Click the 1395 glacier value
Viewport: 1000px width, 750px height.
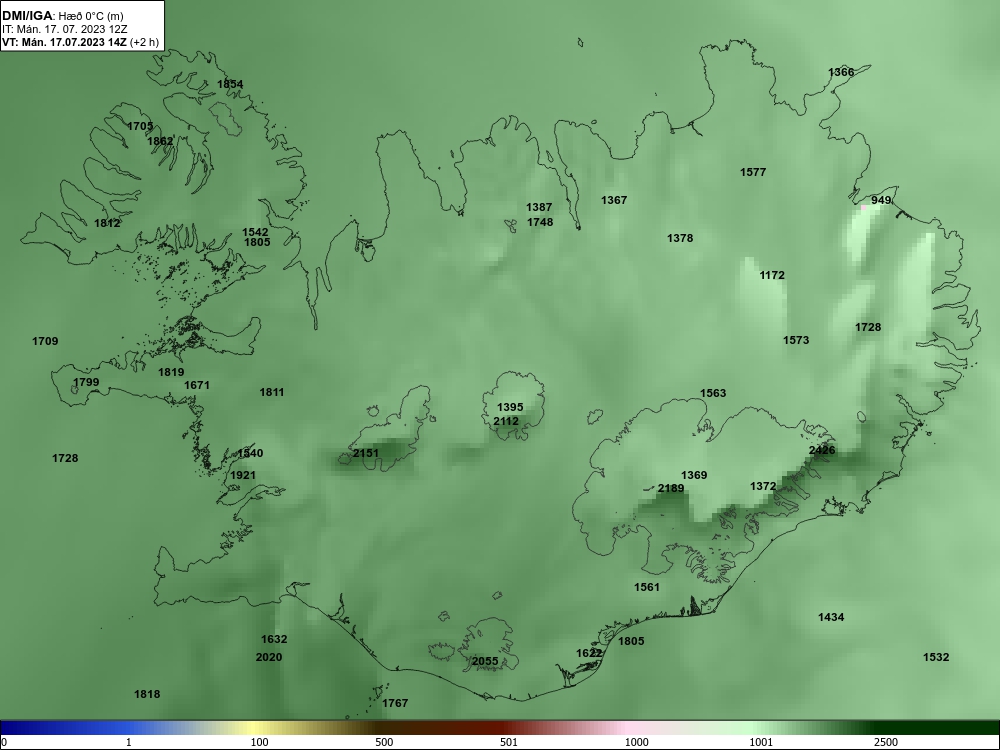coord(510,407)
